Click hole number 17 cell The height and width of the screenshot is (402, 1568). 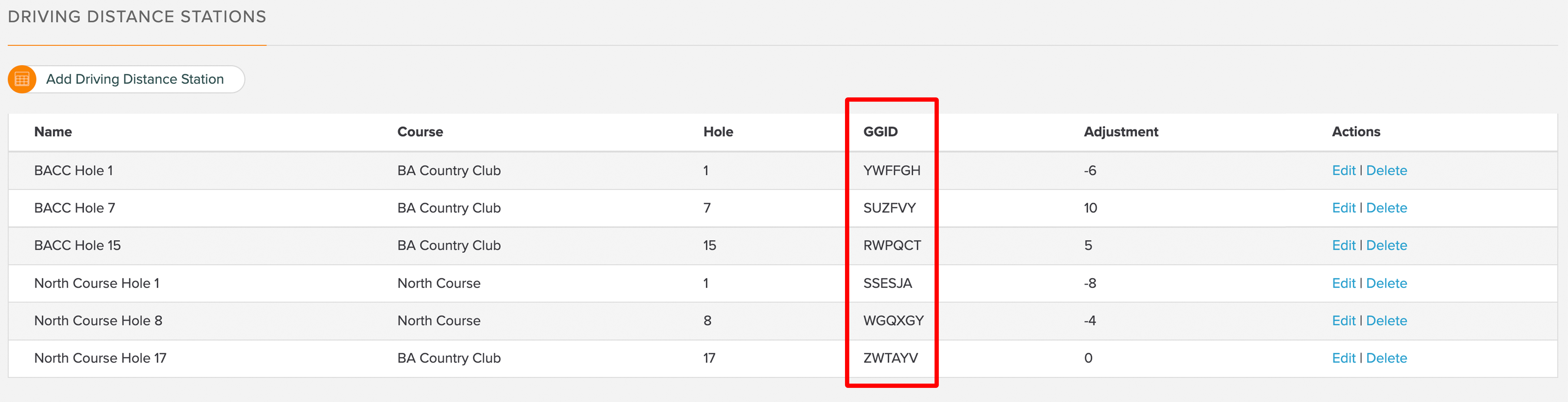709,358
